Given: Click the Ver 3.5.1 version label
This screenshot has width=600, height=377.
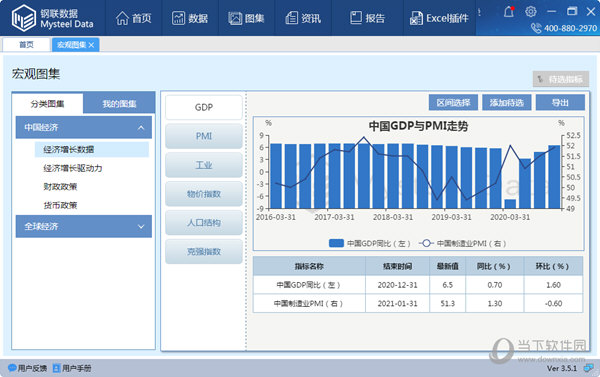Looking at the screenshot, I should 562,368.
